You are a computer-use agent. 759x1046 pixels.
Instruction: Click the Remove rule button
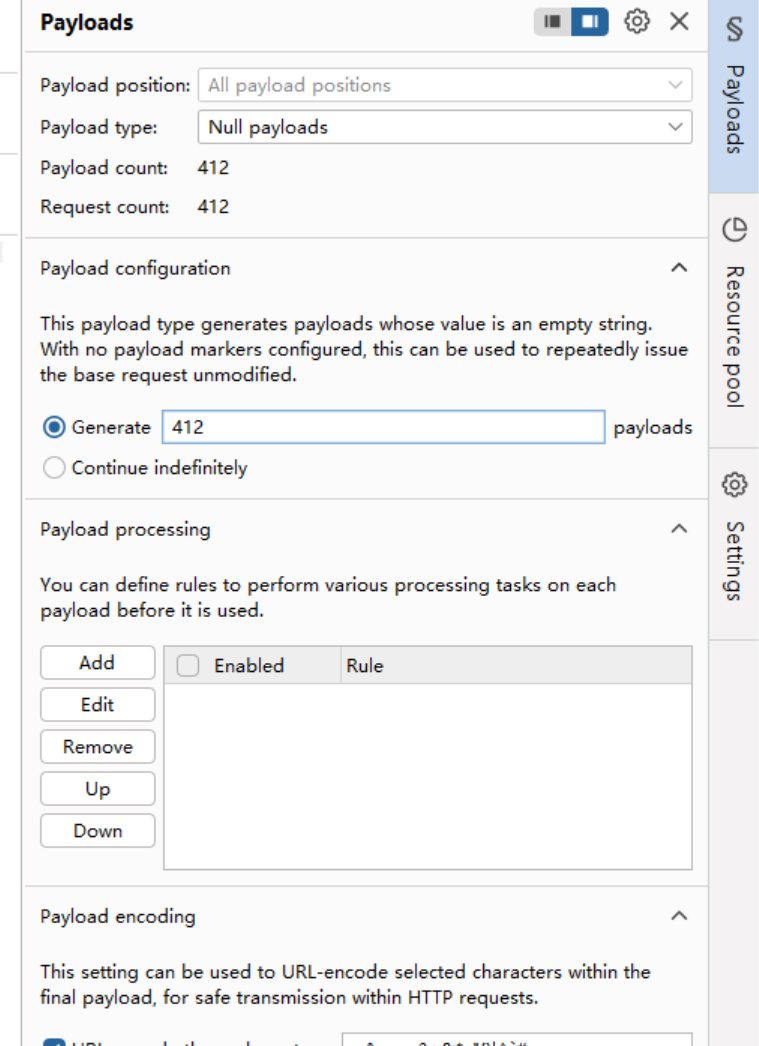pyautogui.click(x=97, y=746)
